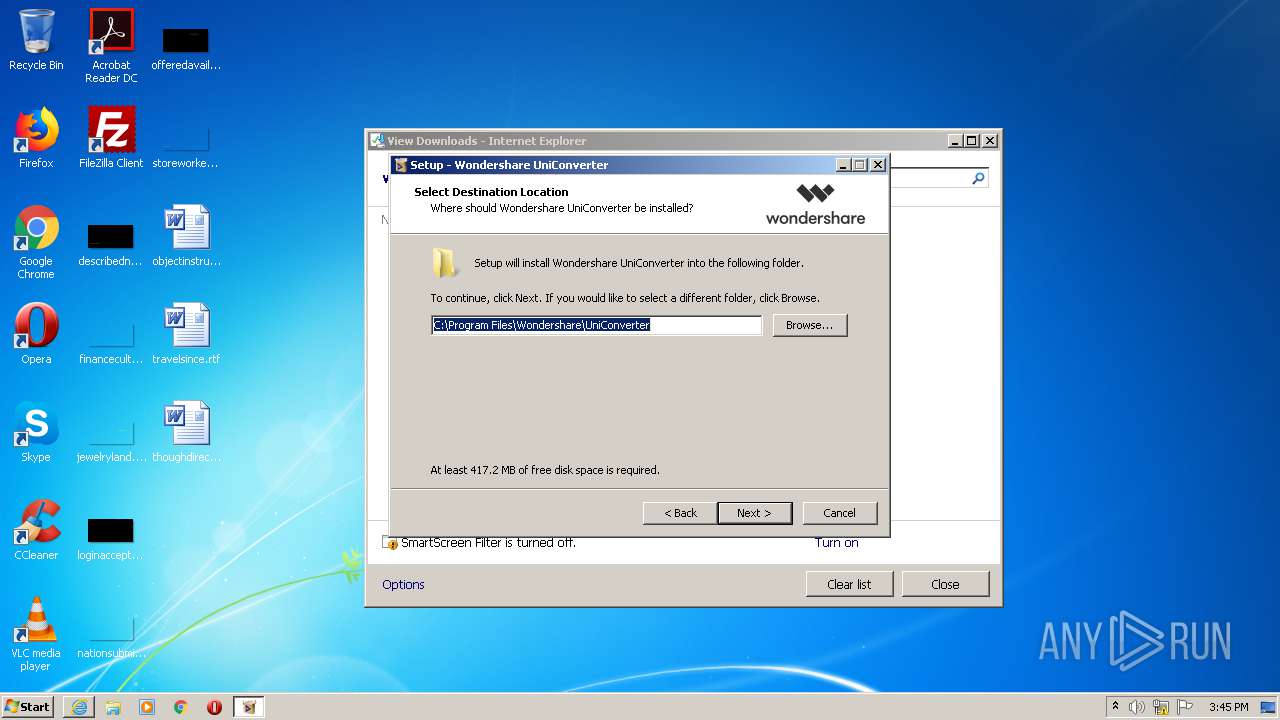Image resolution: width=1280 pixels, height=720 pixels.
Task: Click the search magnifier in View Downloads
Action: click(x=978, y=178)
